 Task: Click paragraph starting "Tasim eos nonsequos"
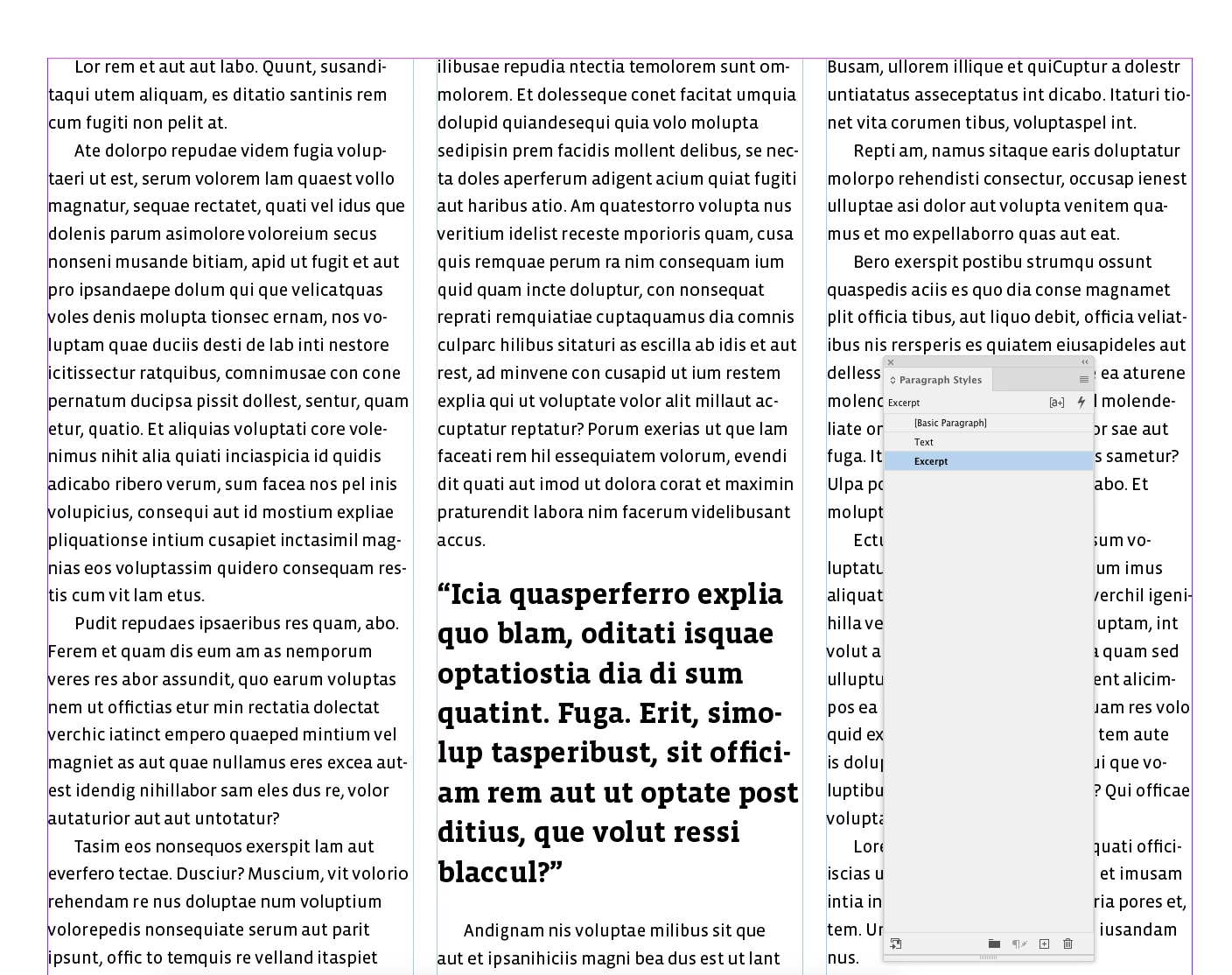228,901
